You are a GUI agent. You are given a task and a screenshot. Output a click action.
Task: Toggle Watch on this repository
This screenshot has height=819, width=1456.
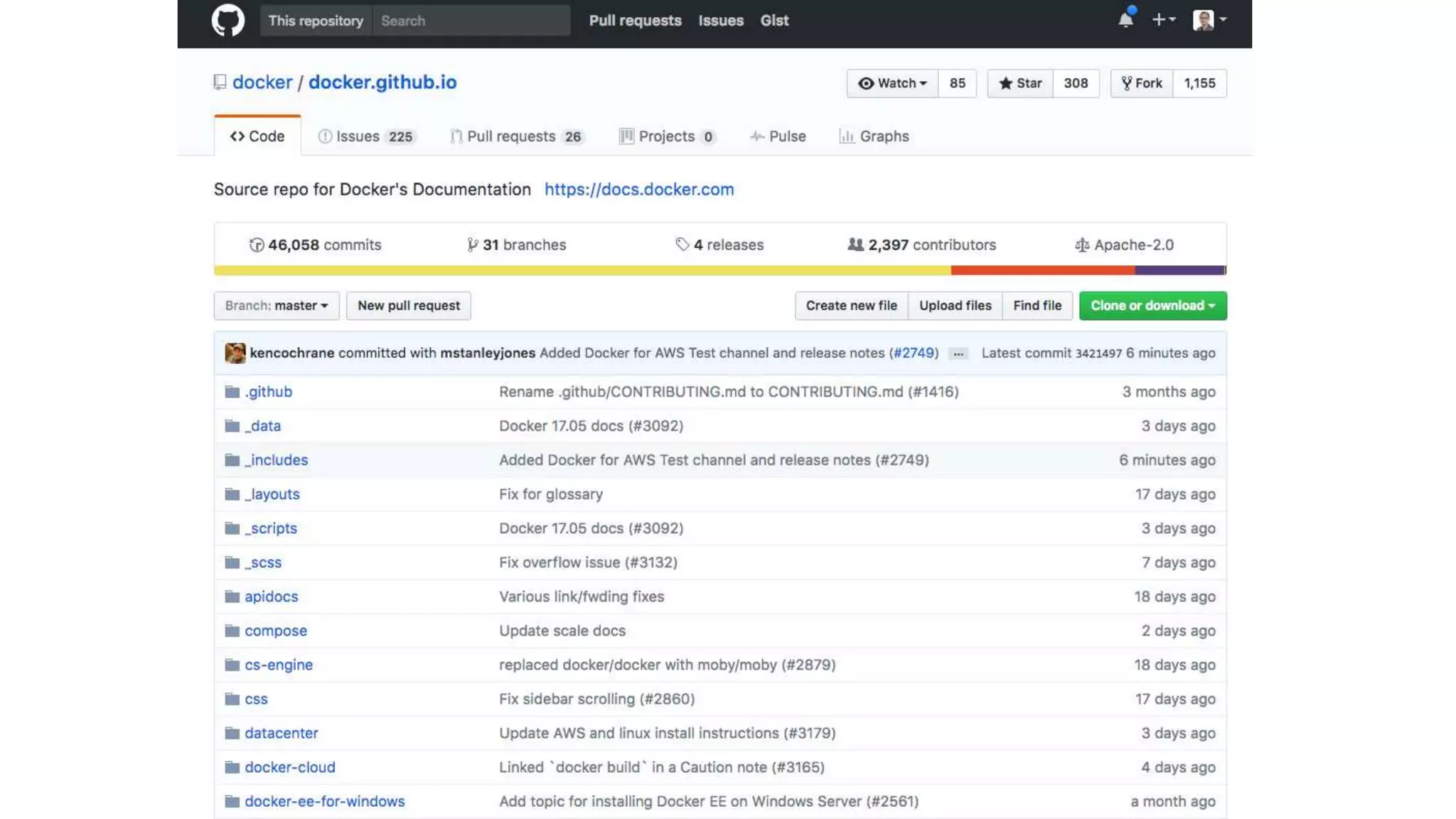[892, 83]
